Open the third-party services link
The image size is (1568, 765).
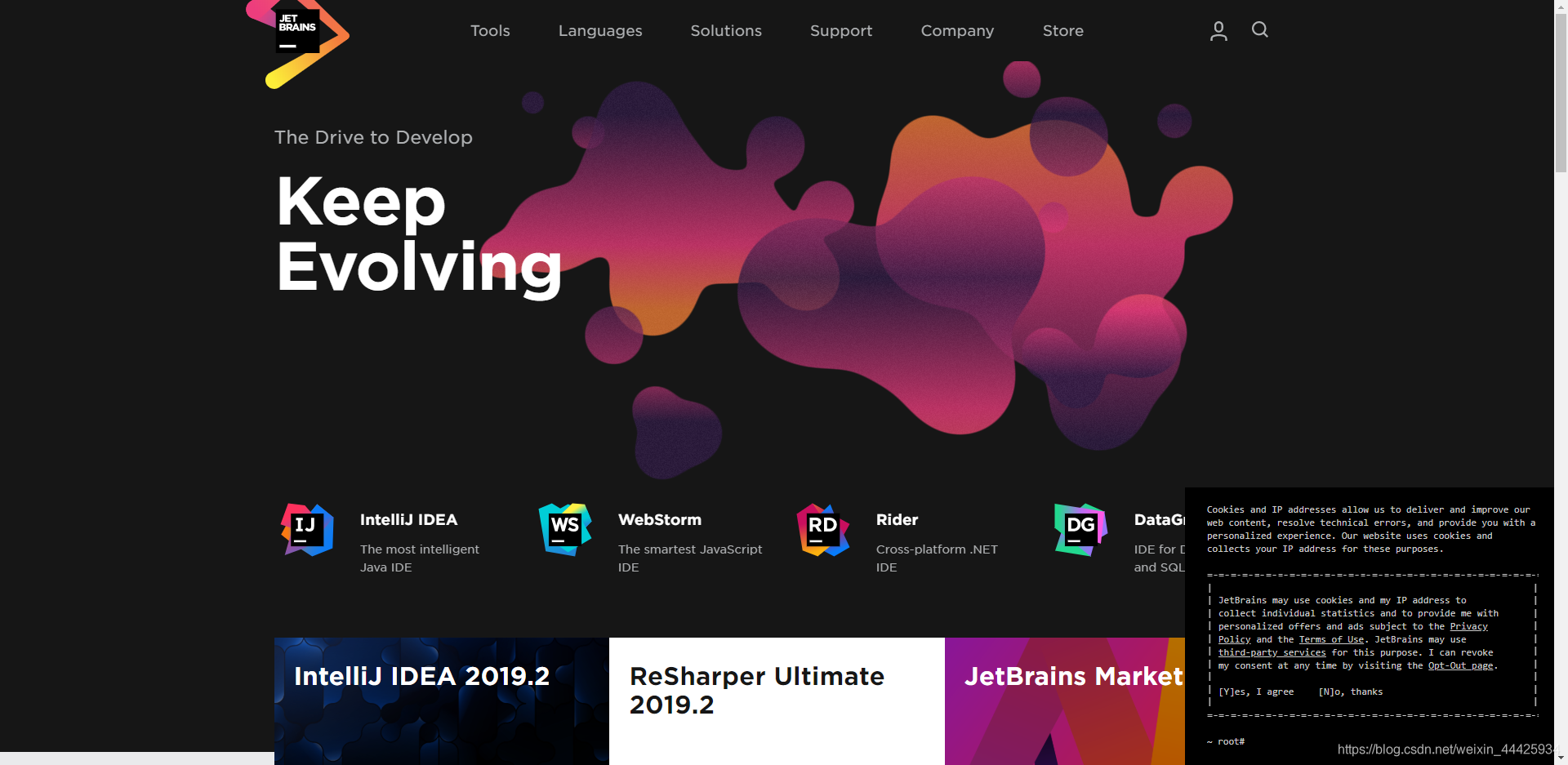(1272, 652)
